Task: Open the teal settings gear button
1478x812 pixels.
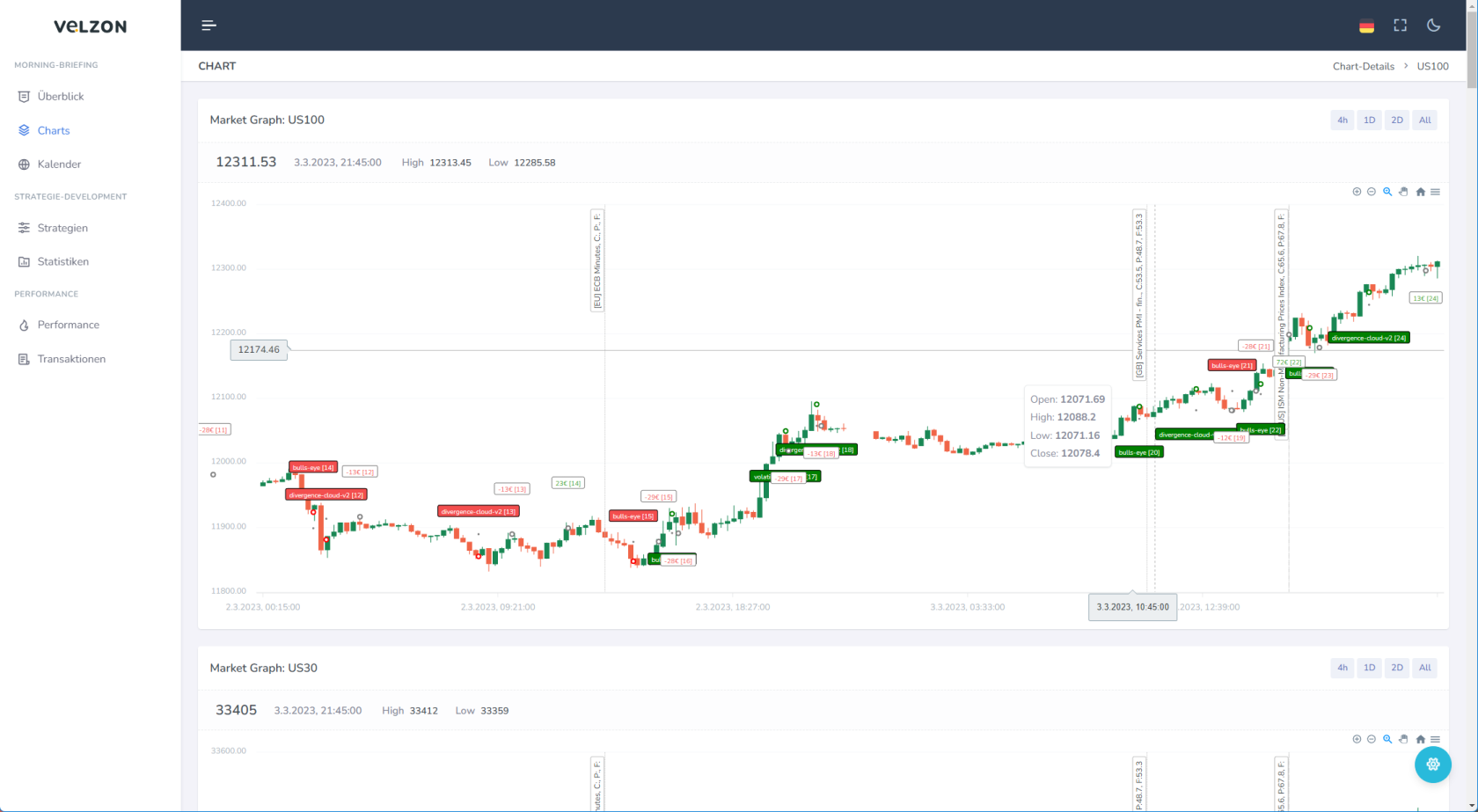Action: (x=1432, y=764)
